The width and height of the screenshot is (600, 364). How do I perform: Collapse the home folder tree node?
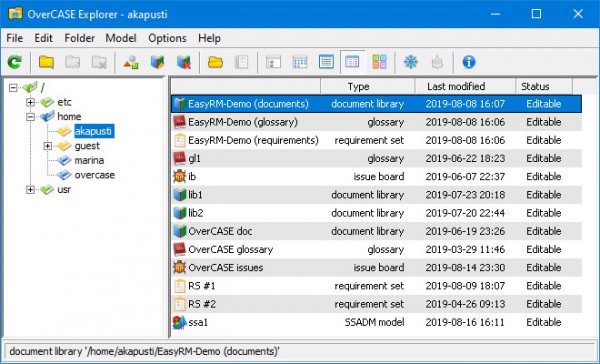pyautogui.click(x=31, y=117)
